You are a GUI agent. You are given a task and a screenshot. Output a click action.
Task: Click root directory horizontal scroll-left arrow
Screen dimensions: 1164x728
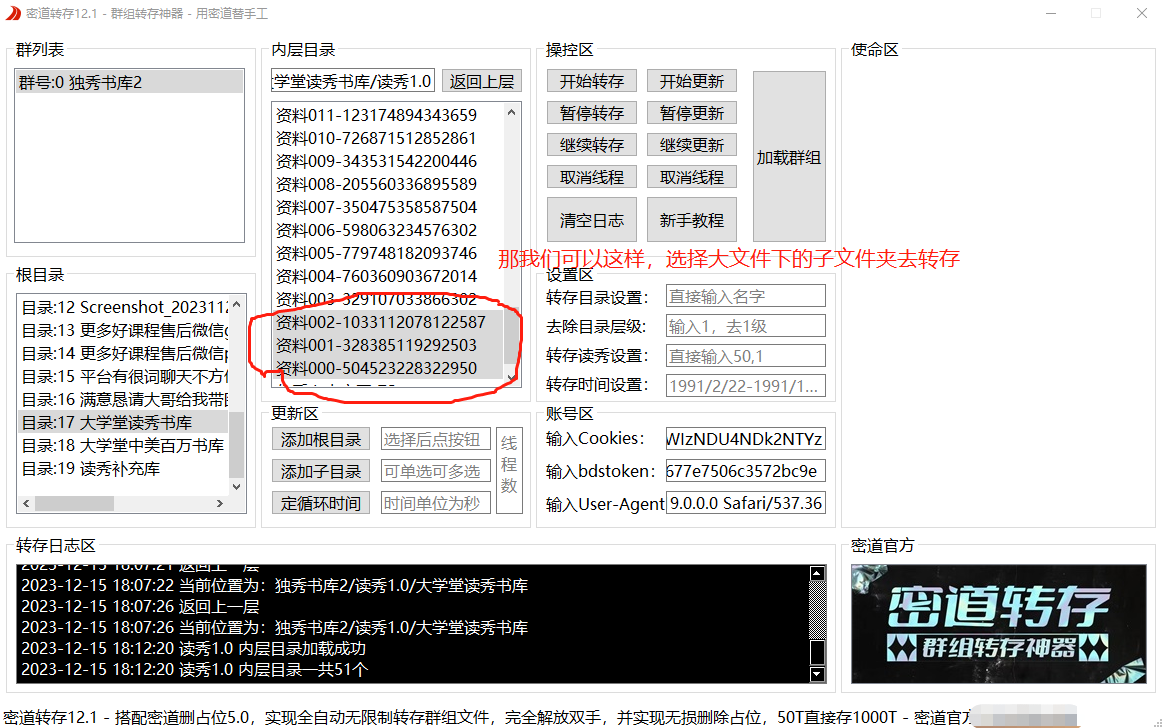[x=27, y=503]
